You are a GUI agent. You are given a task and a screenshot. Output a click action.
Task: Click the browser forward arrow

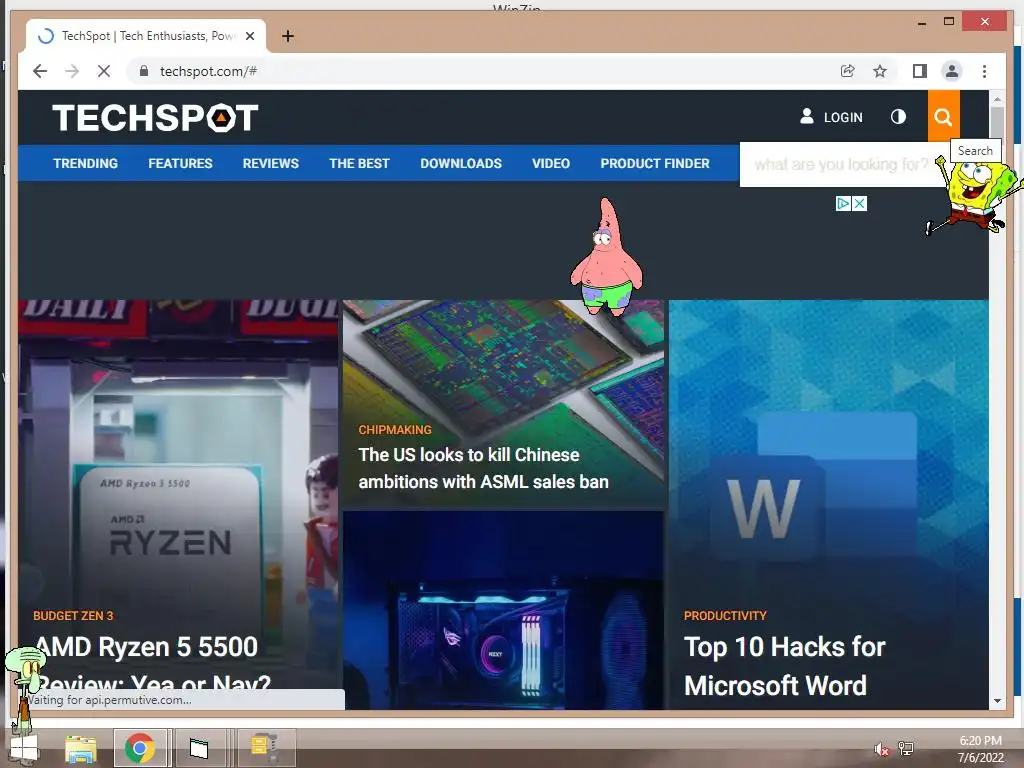click(72, 71)
